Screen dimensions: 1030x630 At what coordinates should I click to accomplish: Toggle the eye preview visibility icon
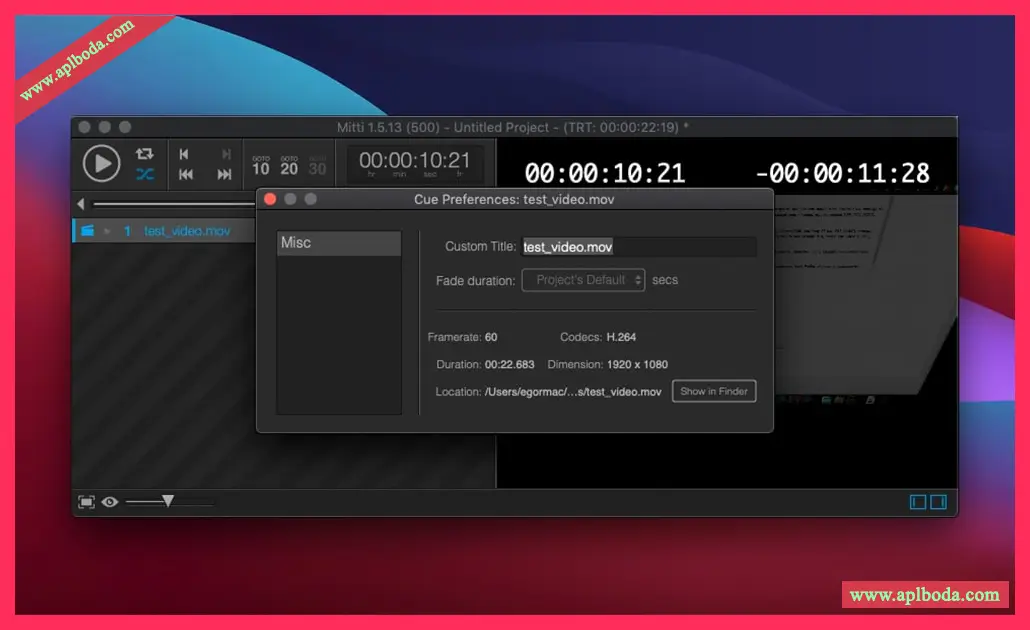[x=110, y=502]
